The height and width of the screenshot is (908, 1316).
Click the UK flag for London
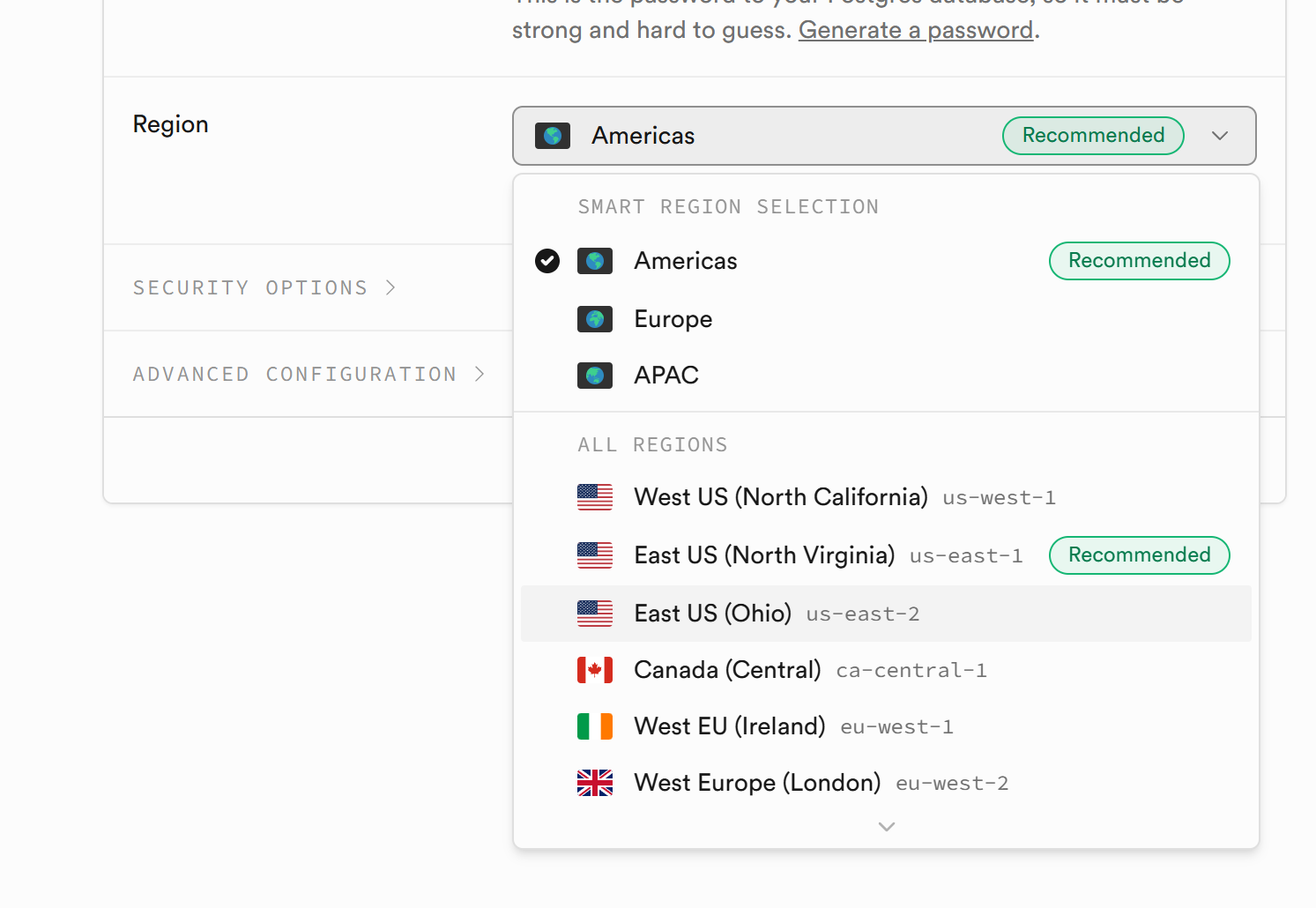[x=595, y=783]
